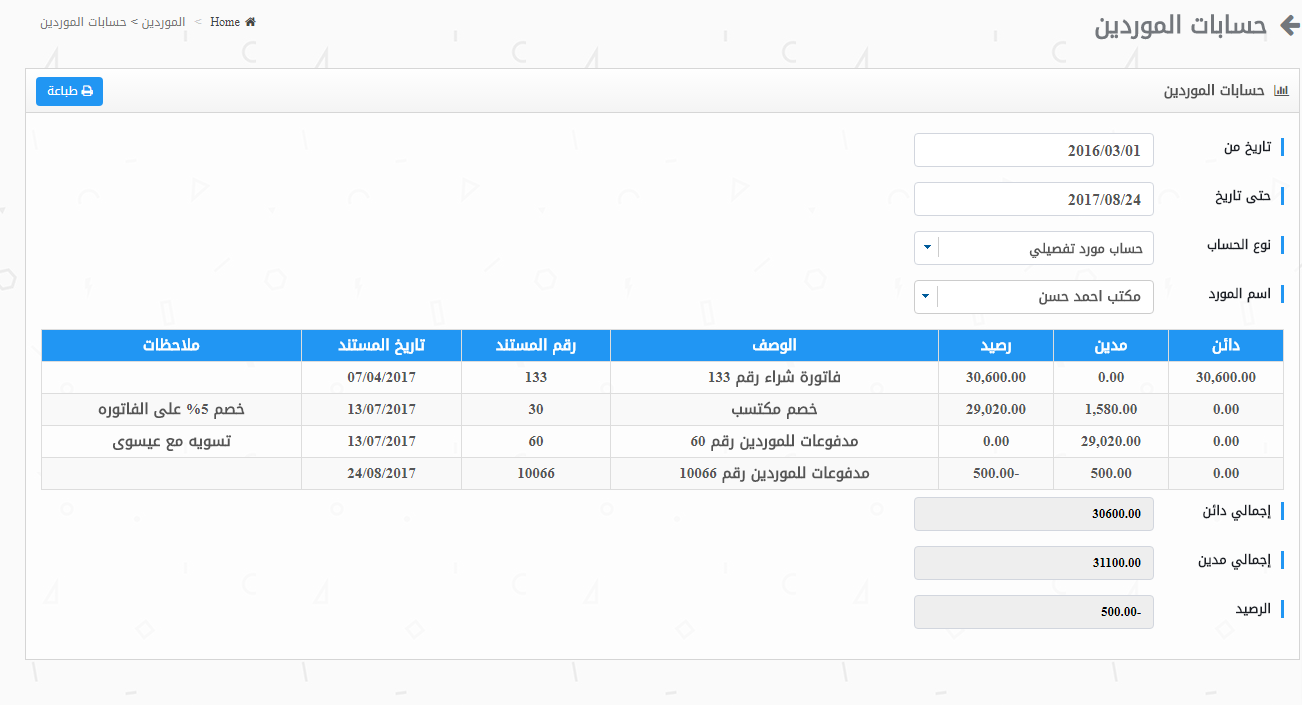This screenshot has height=705, width=1302.
Task: Click the مدين column header
Action: click(1110, 346)
